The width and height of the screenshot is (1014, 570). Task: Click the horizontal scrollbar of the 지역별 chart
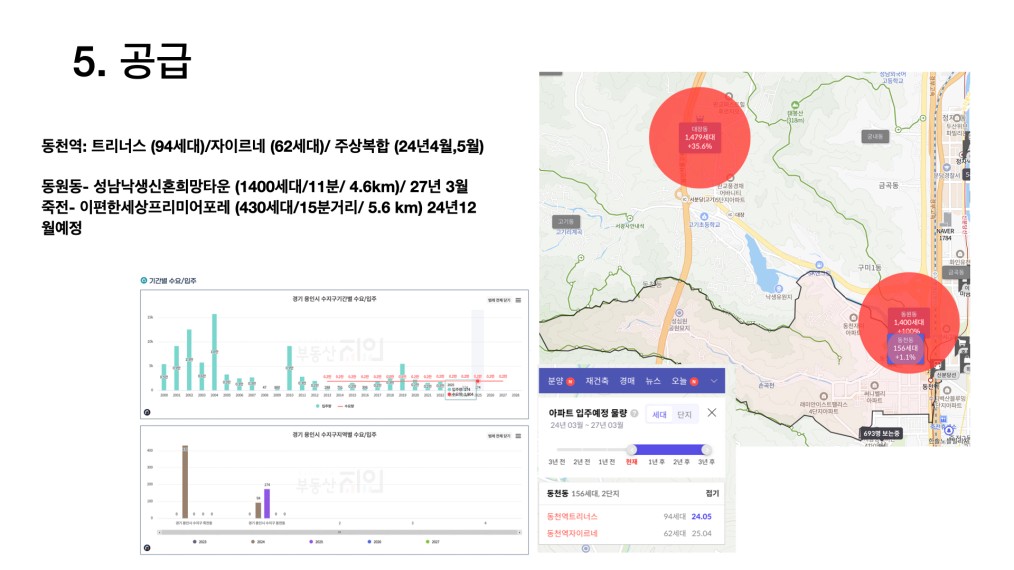[x=340, y=532]
